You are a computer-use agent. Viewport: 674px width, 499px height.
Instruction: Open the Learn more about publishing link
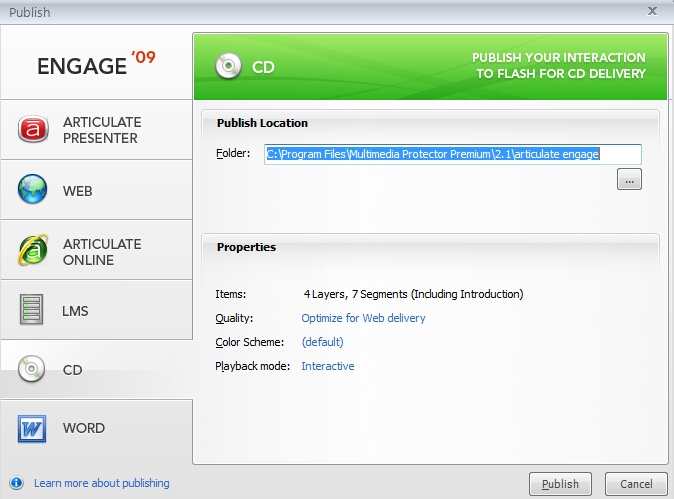[x=101, y=483]
